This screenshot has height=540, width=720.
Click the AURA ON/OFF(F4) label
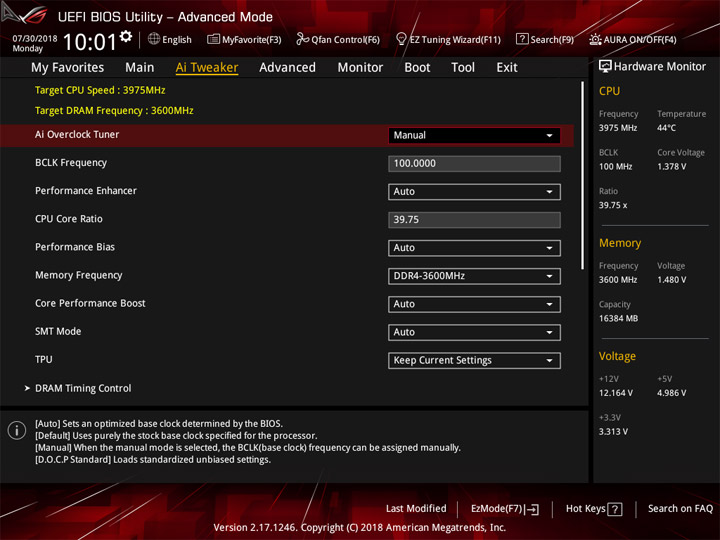click(640, 39)
